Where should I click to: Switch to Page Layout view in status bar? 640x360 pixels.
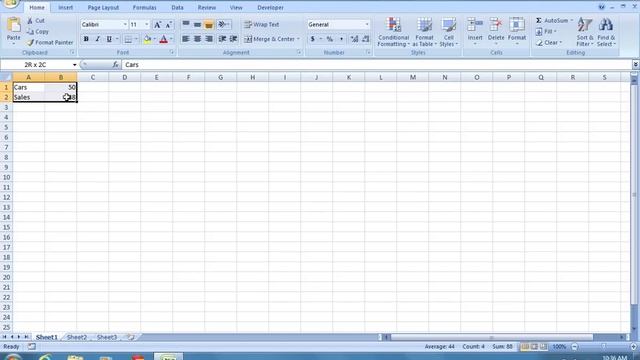point(534,347)
